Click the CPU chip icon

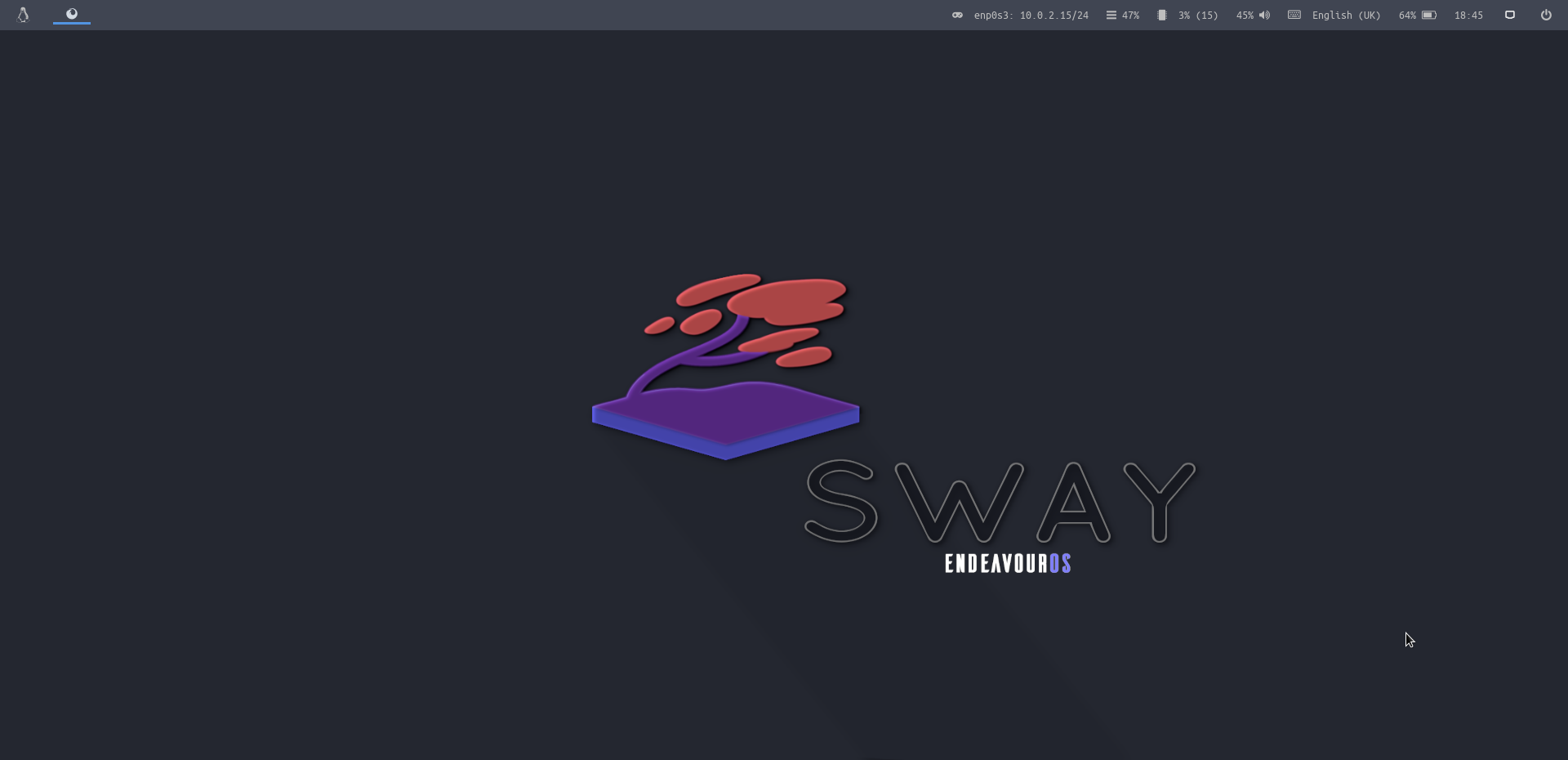pos(1162,15)
